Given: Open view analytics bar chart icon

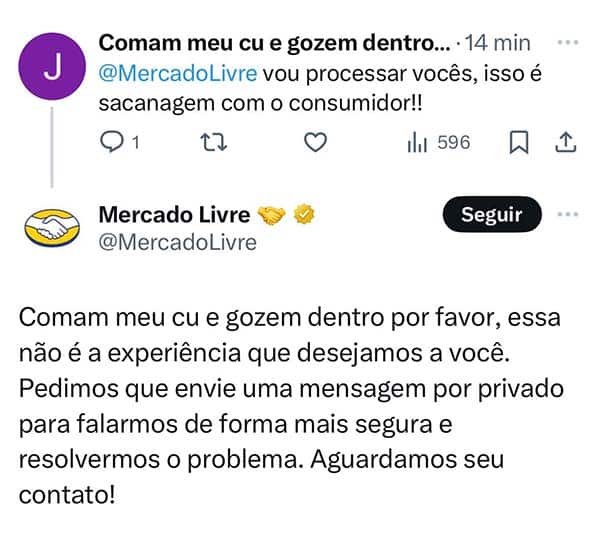Looking at the screenshot, I should pyautogui.click(x=417, y=143).
